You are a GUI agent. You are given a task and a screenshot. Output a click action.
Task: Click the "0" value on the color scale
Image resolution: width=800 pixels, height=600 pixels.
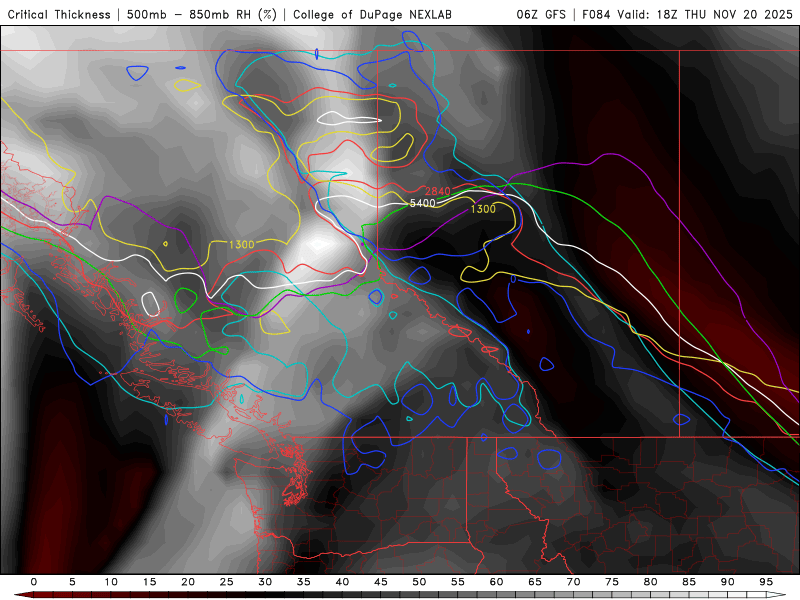tap(34, 582)
